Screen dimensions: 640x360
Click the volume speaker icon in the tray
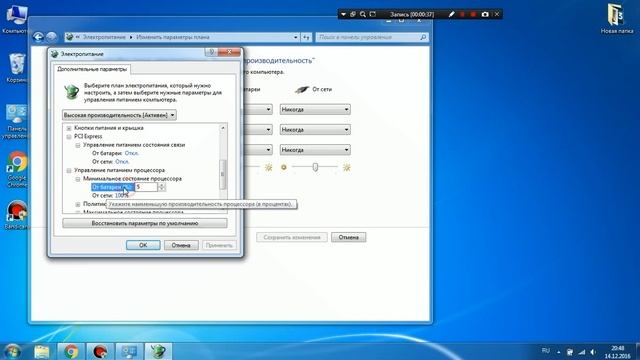tap(593, 352)
